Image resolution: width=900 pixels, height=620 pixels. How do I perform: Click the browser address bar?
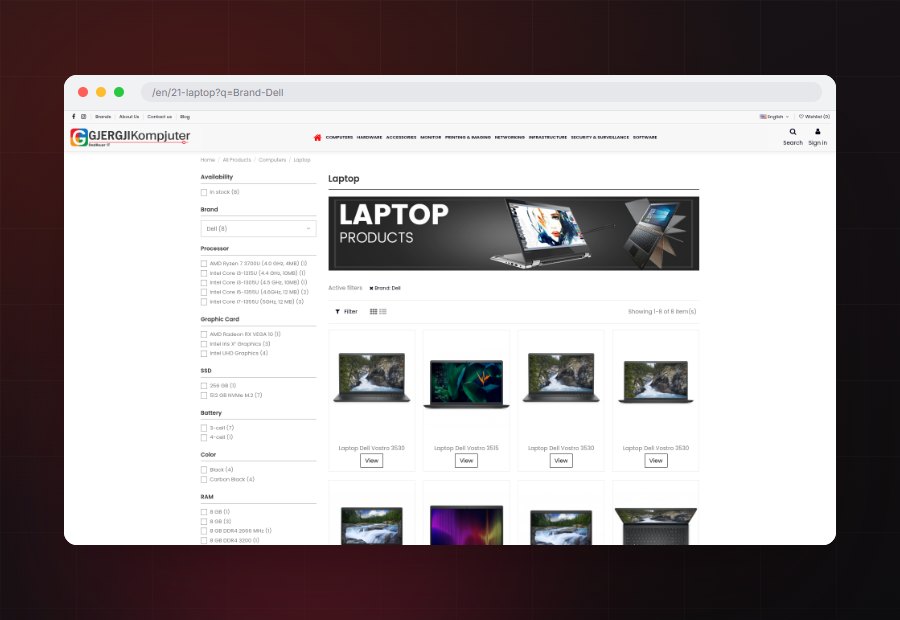pyautogui.click(x=481, y=92)
